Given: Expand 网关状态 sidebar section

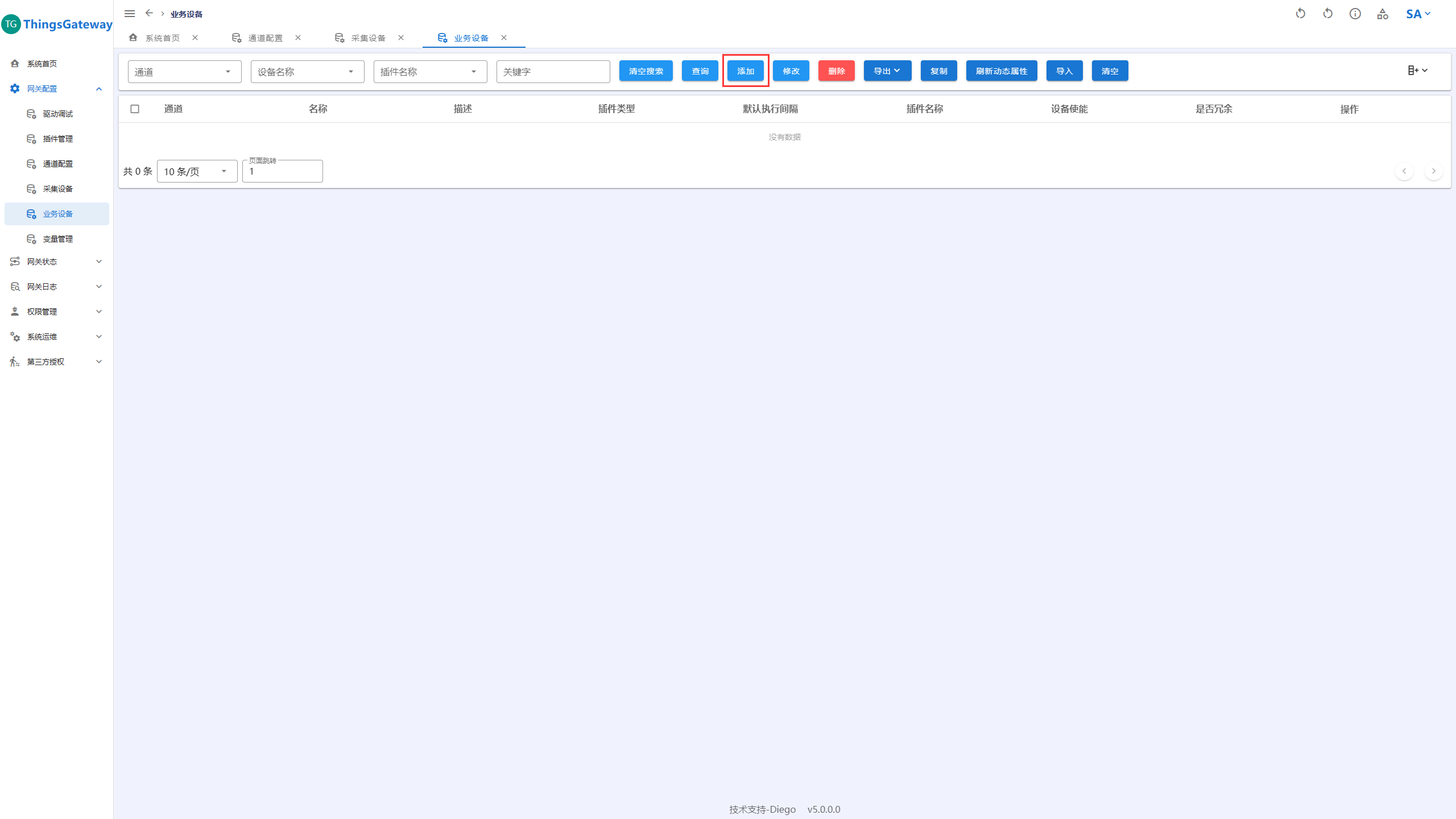Looking at the screenshot, I should (57, 262).
